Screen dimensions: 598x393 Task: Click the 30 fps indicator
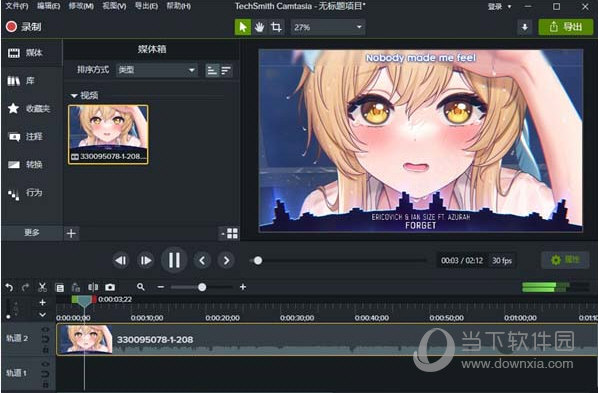(502, 261)
